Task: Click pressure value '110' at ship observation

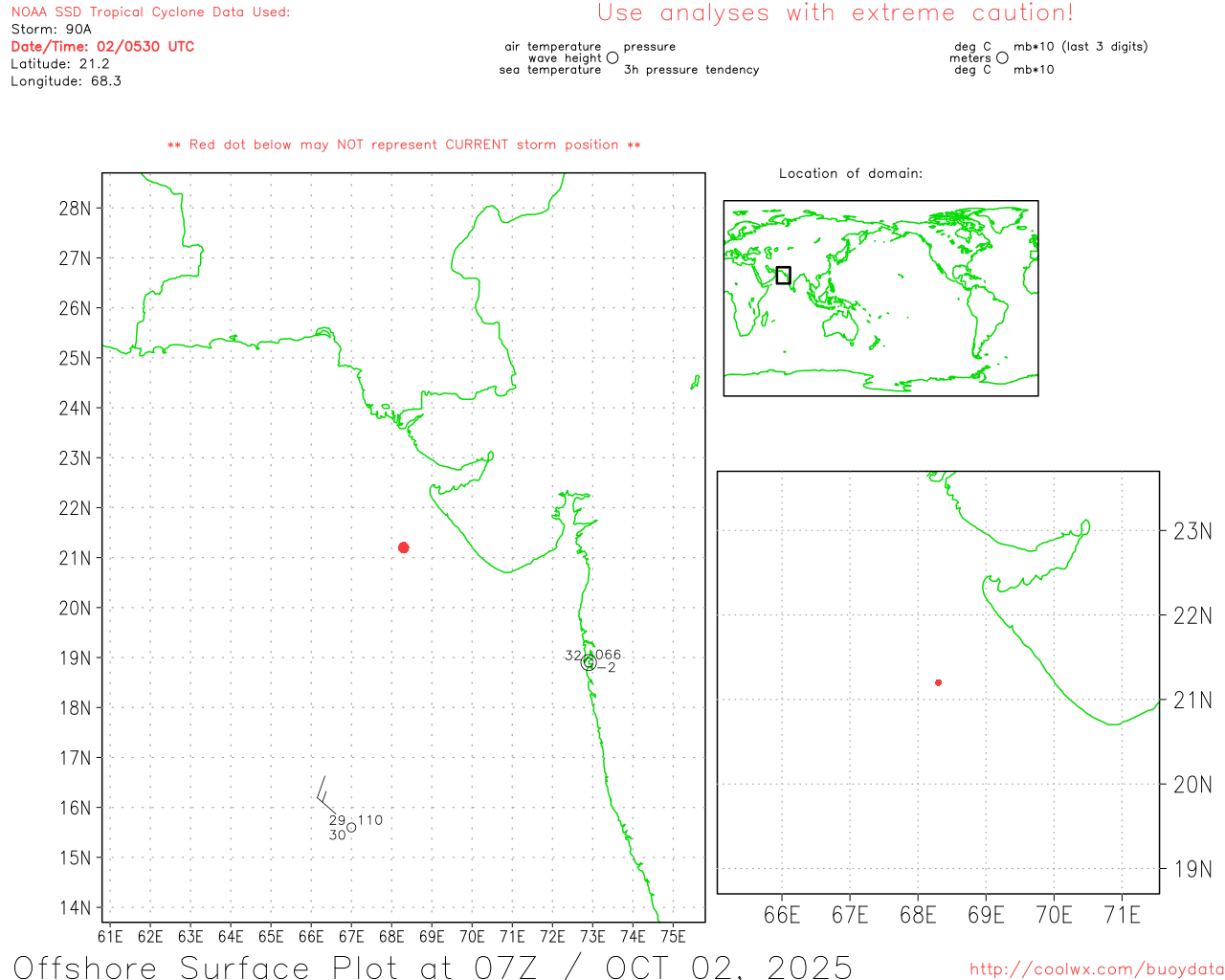Action: pos(370,820)
